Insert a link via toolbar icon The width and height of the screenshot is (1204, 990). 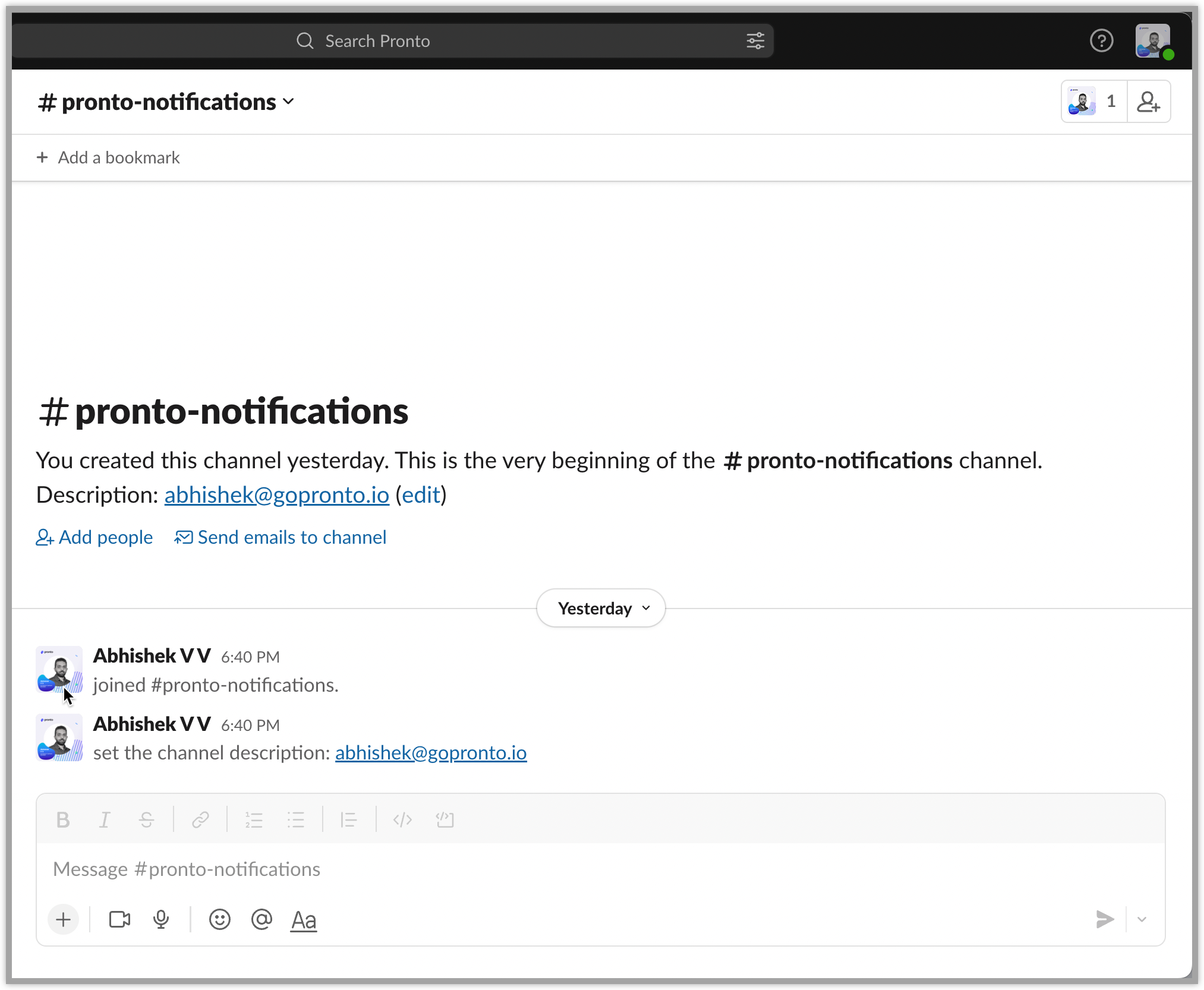(x=200, y=820)
